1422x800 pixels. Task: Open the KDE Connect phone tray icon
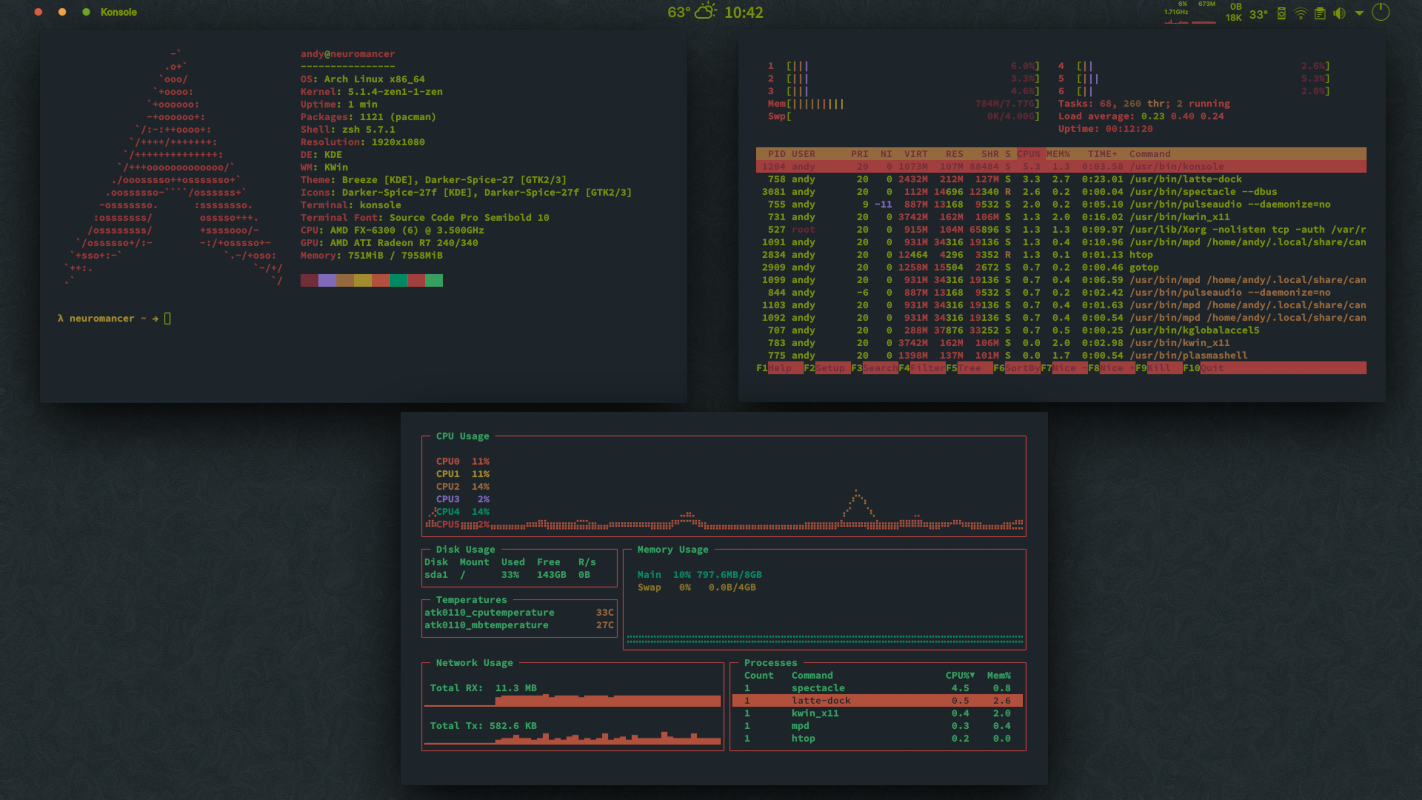tap(1282, 13)
